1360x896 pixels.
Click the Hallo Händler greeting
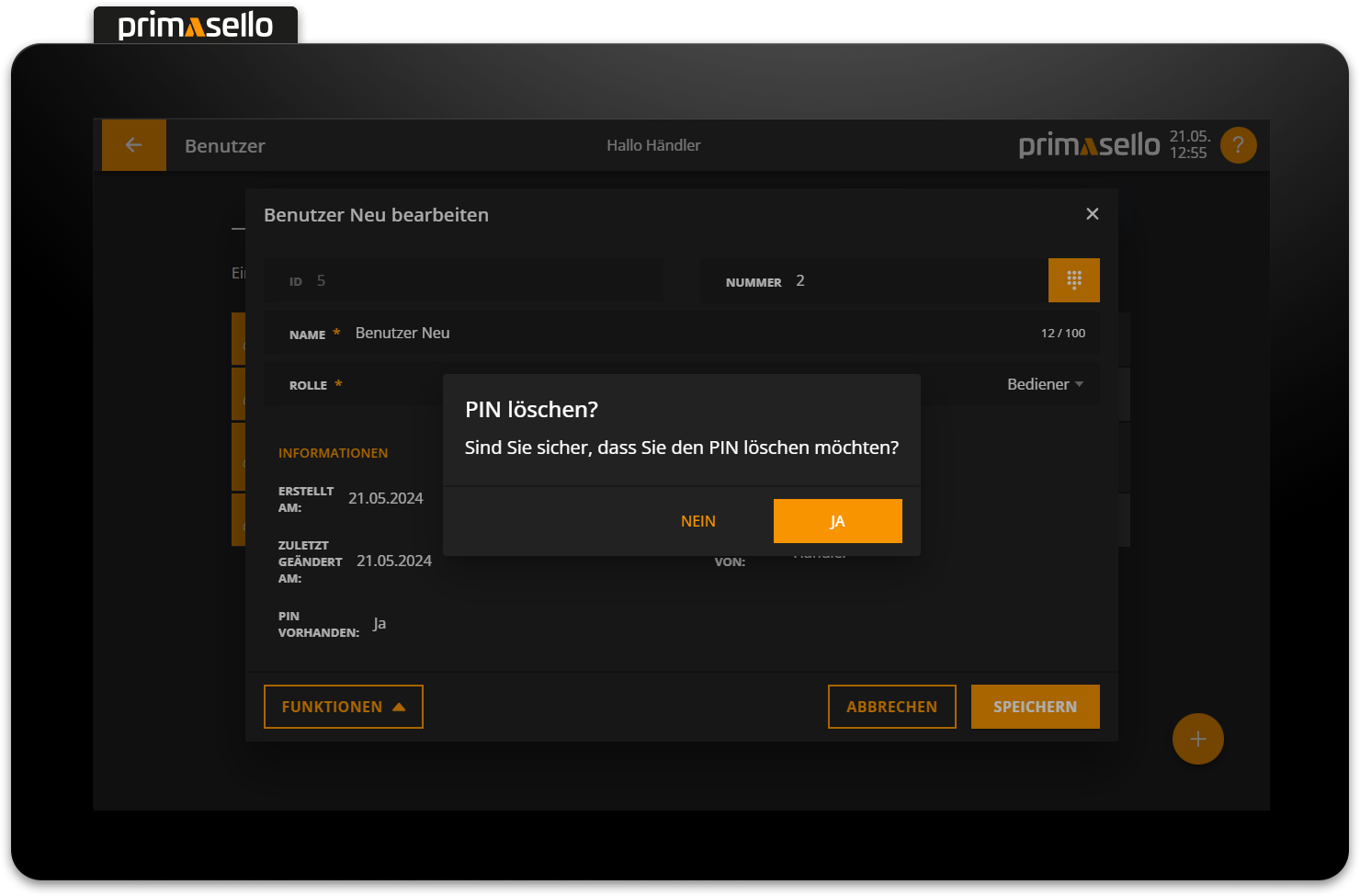click(x=653, y=145)
